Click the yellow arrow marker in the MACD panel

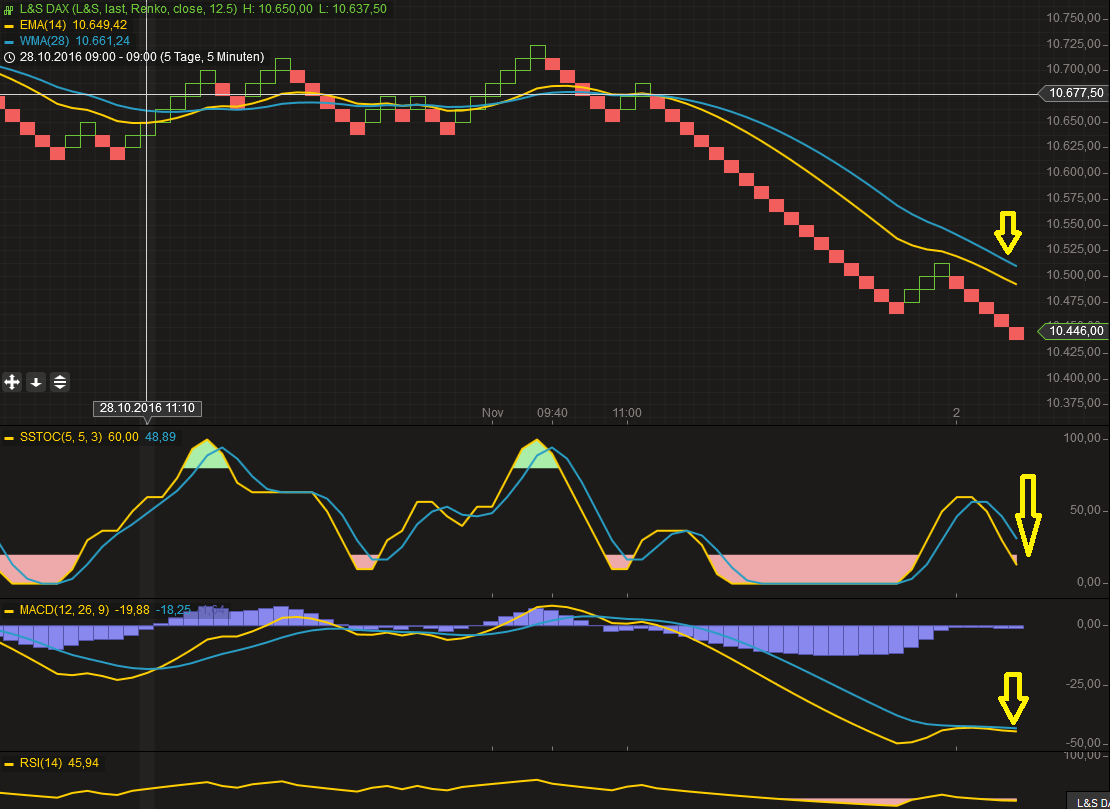[1014, 700]
